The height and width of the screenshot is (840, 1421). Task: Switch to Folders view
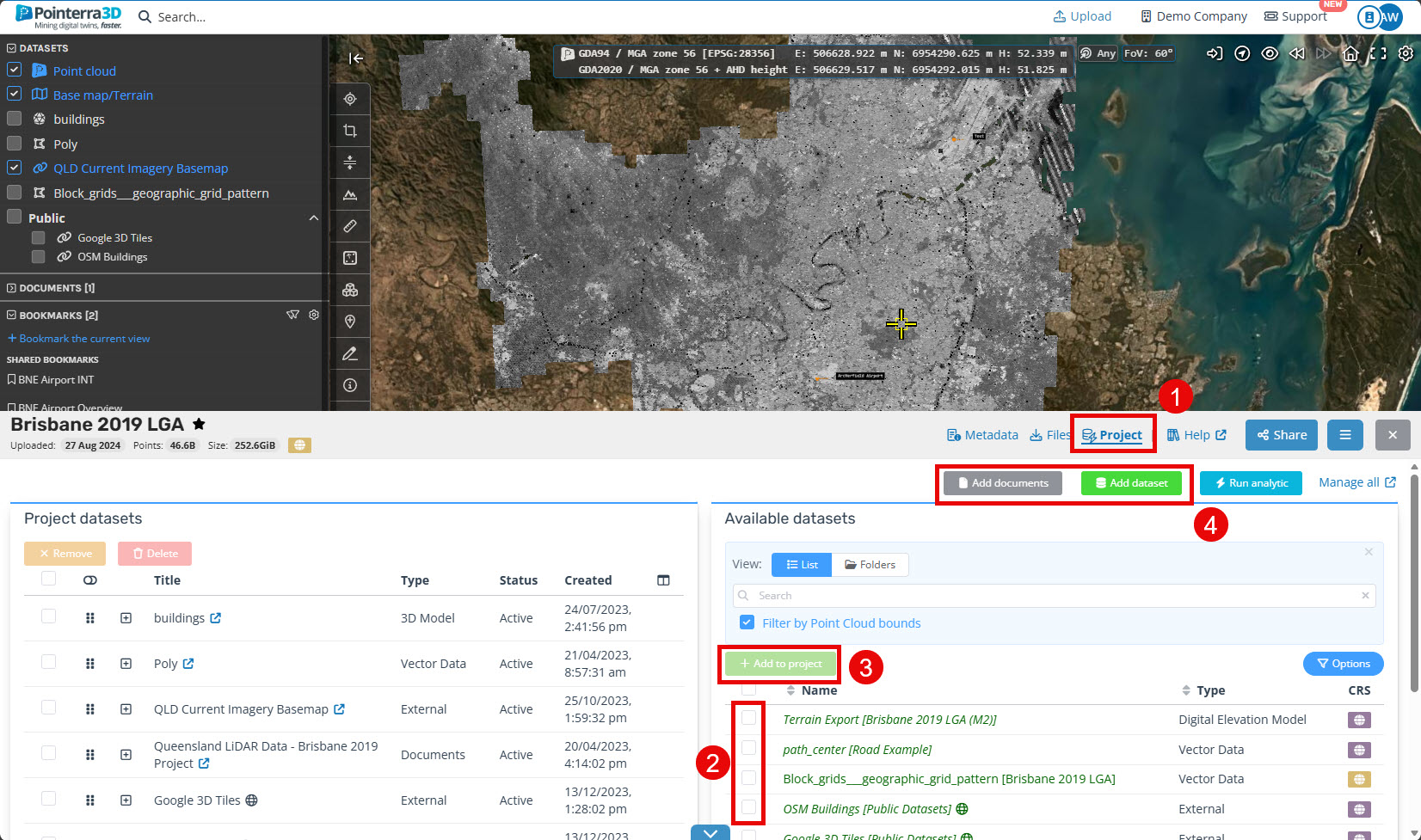click(x=870, y=565)
